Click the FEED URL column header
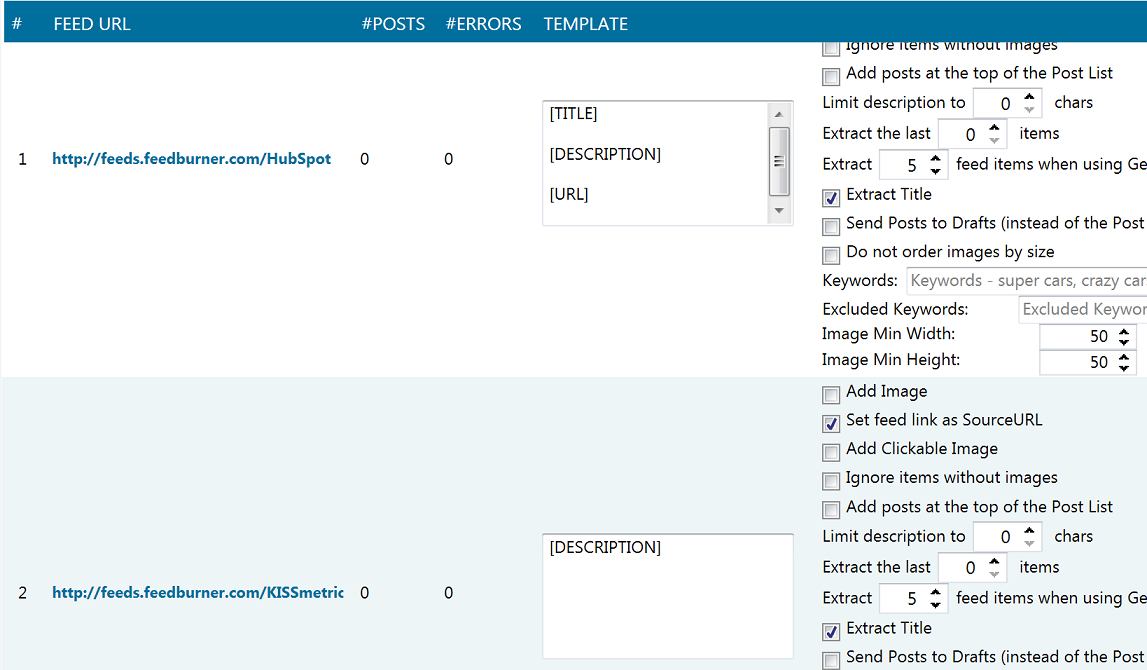Screen dimensions: 1147x670 [92, 24]
